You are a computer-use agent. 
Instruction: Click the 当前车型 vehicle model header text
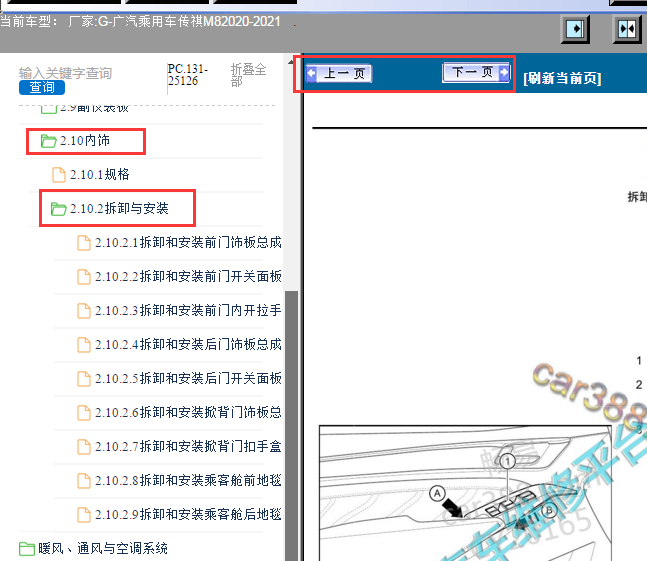click(x=140, y=21)
